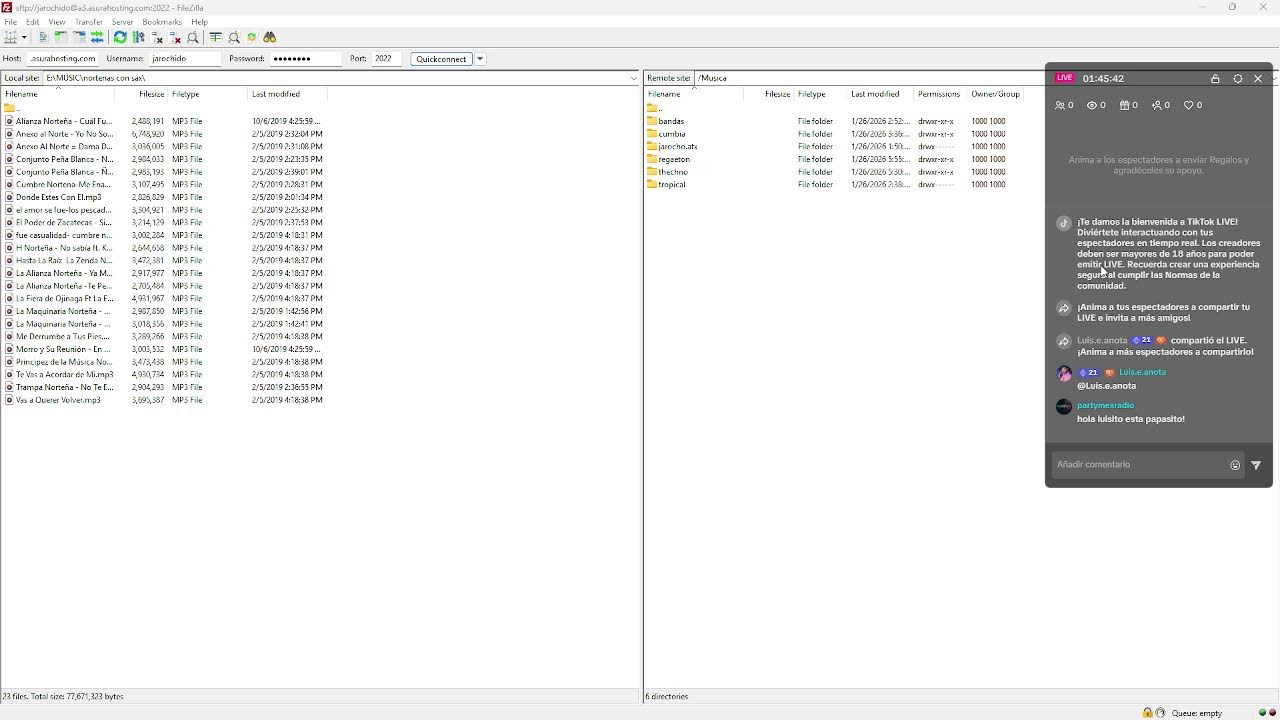
Task: Click the viewers people count icon
Action: [1060, 105]
